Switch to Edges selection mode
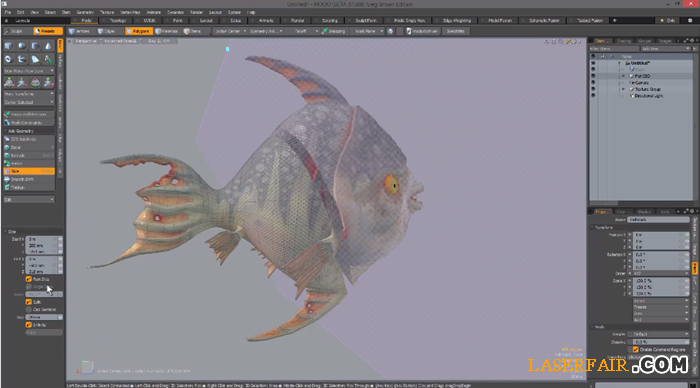This screenshot has height=388, width=700. [x=107, y=31]
